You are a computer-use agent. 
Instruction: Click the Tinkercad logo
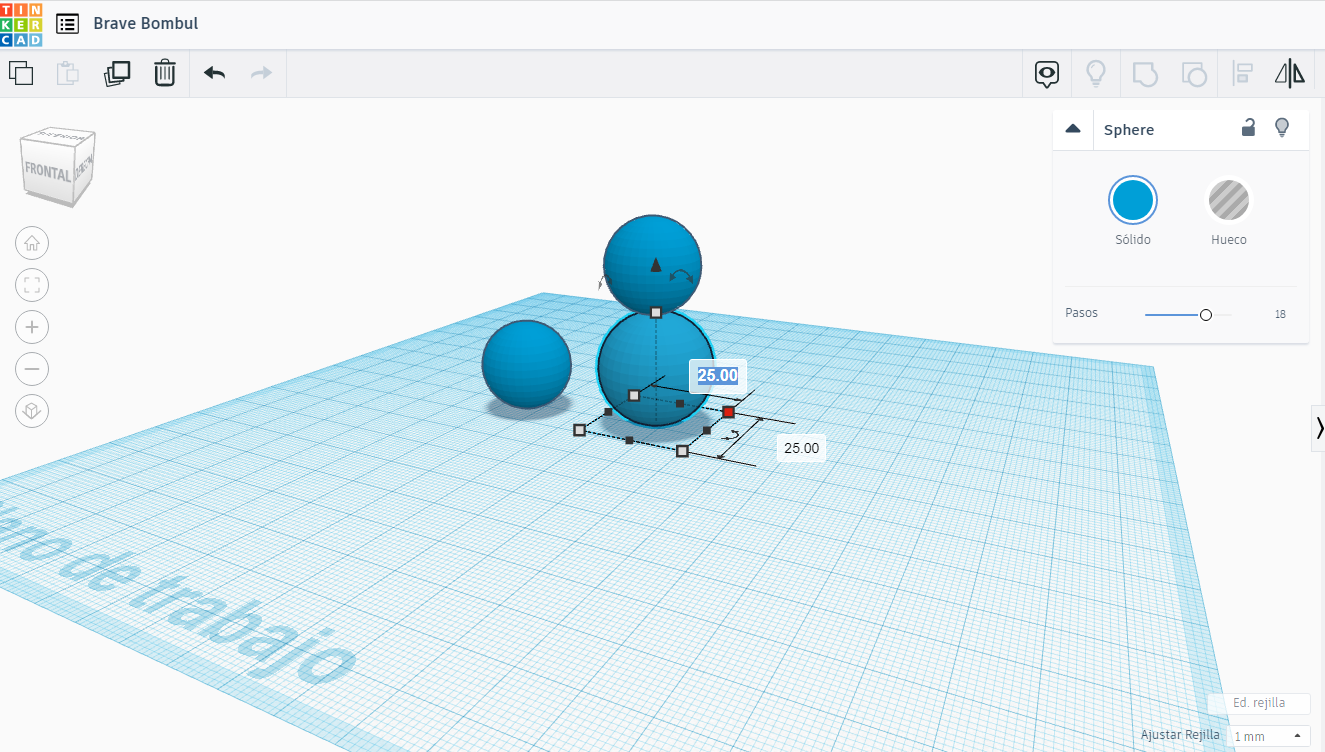tap(21, 24)
